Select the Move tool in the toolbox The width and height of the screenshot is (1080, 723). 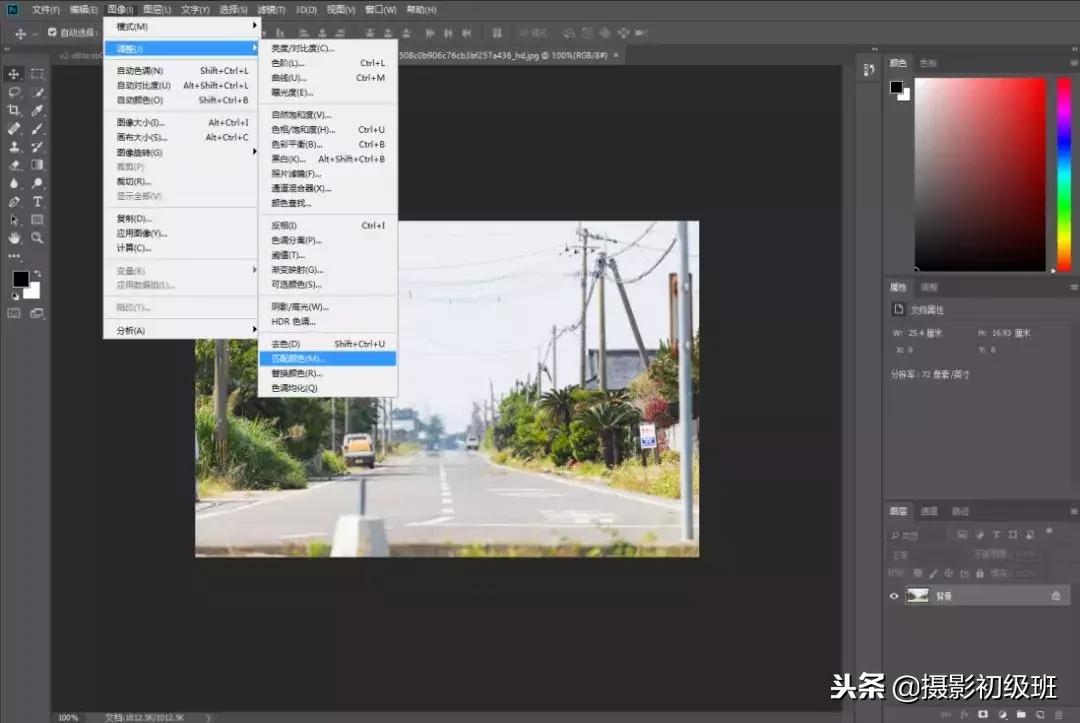coord(14,74)
